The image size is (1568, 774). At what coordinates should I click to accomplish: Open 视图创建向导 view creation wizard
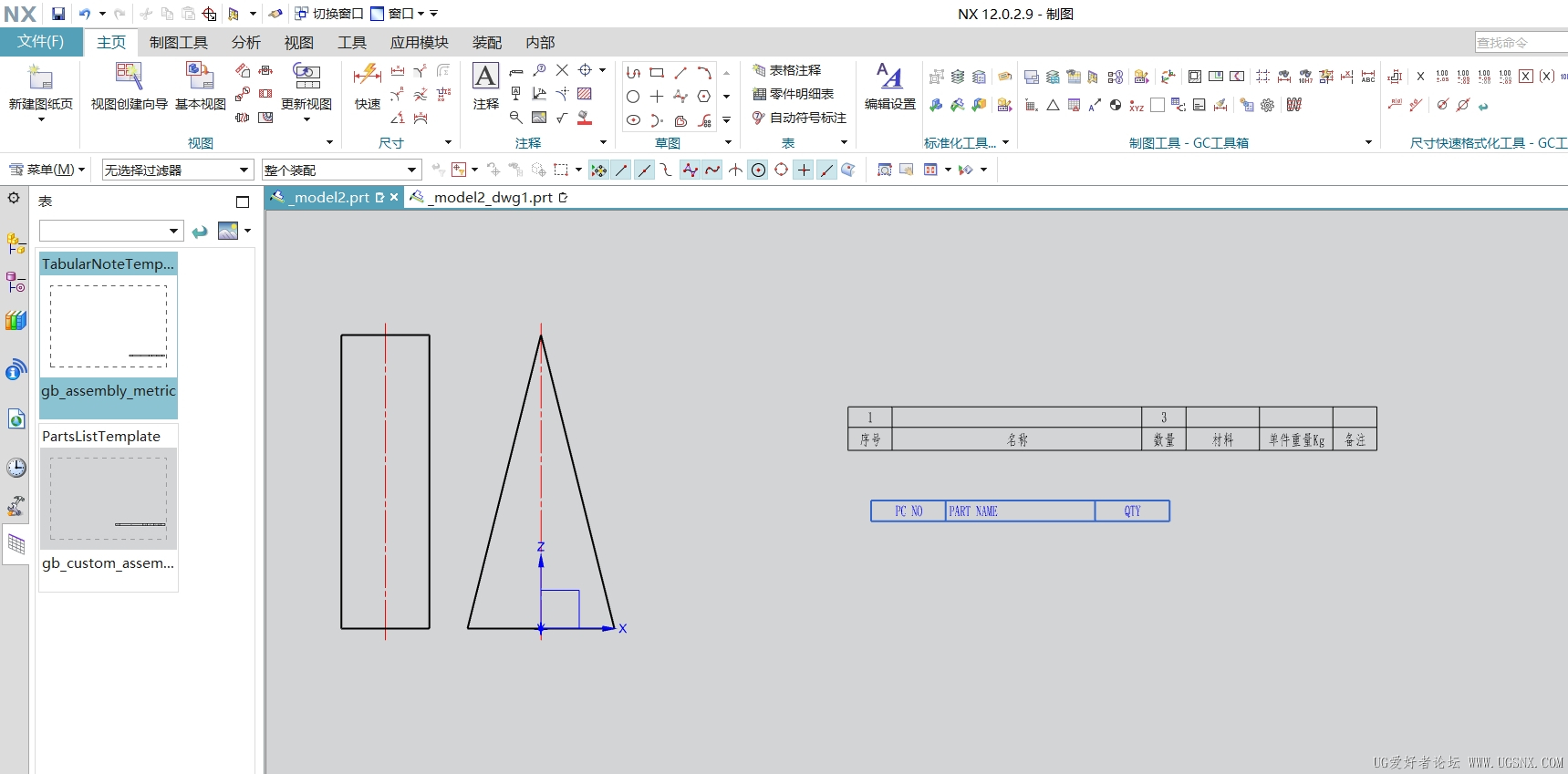(x=129, y=87)
